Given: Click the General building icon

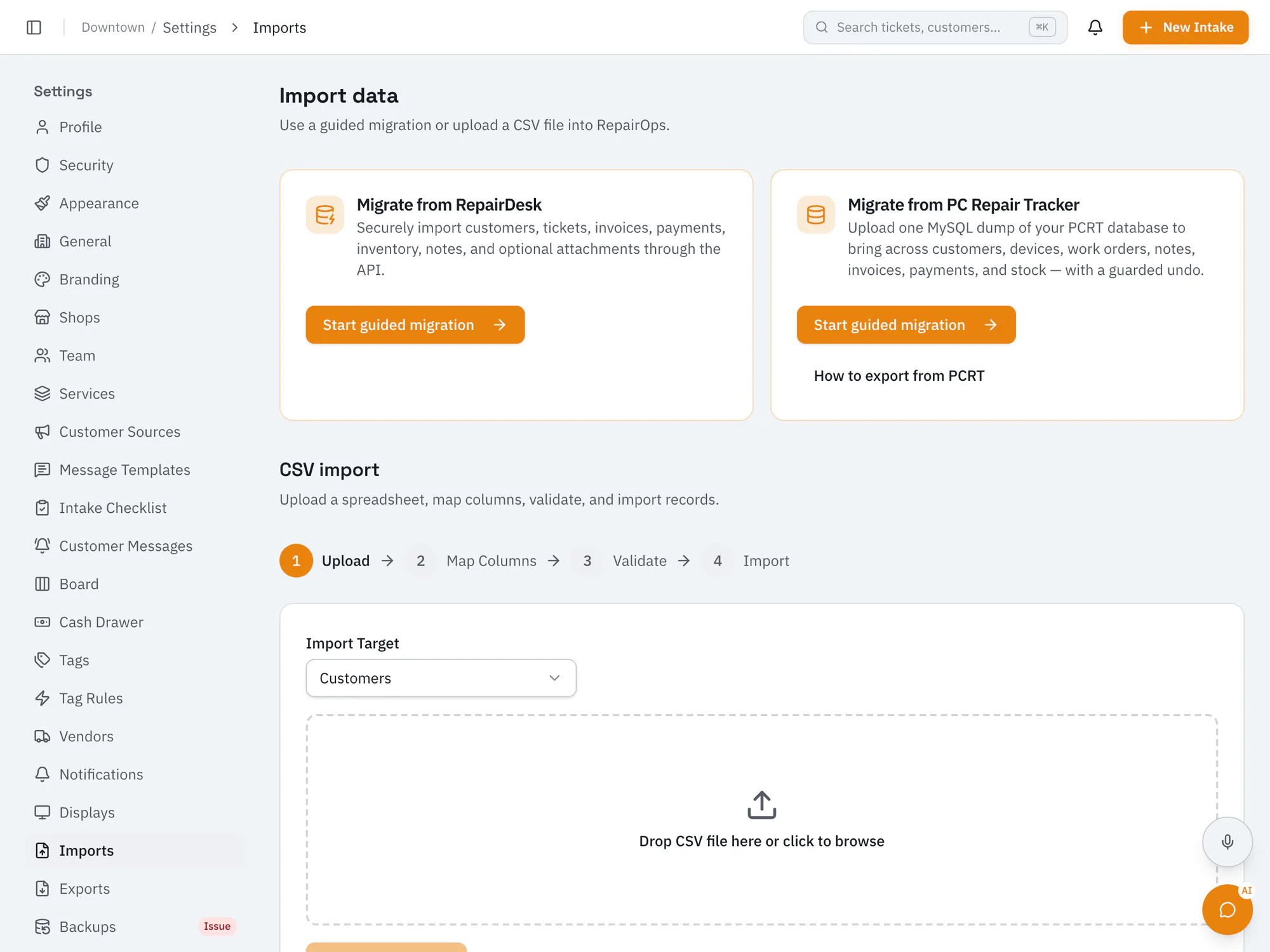Looking at the screenshot, I should tap(43, 241).
